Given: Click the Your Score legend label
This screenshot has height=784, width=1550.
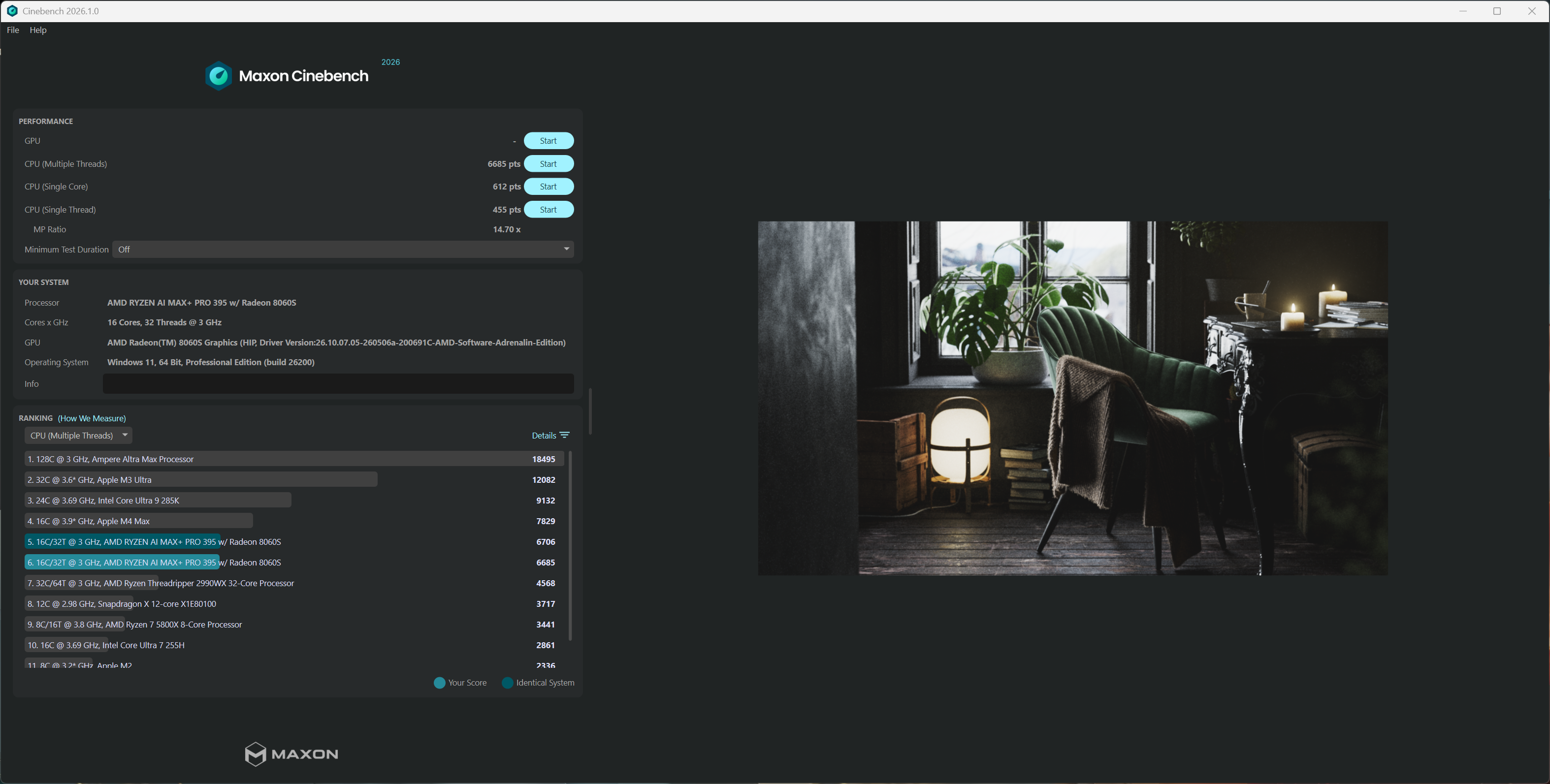Looking at the screenshot, I should pos(468,683).
